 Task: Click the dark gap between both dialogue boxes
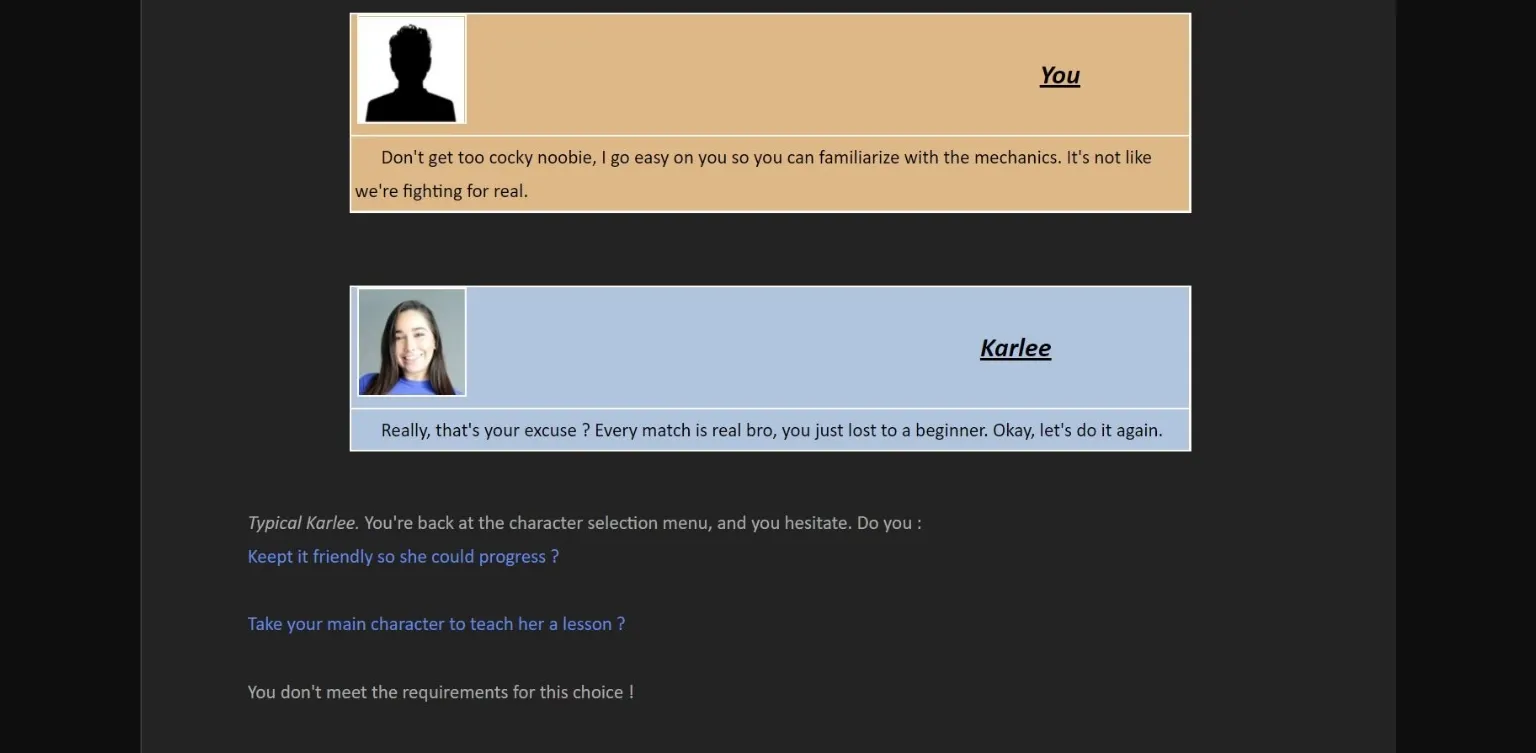tap(770, 249)
